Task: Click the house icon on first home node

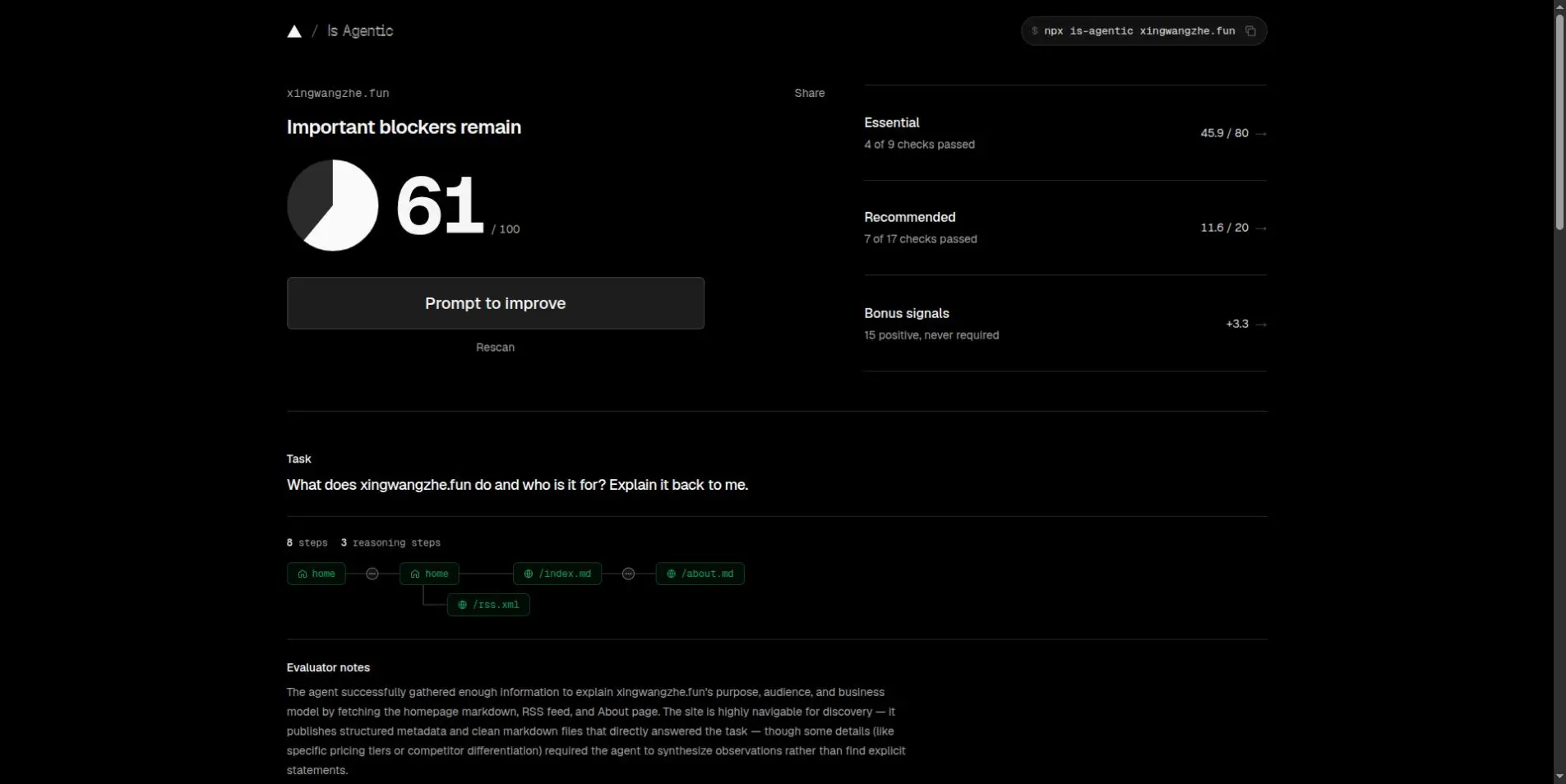Action: coord(302,574)
